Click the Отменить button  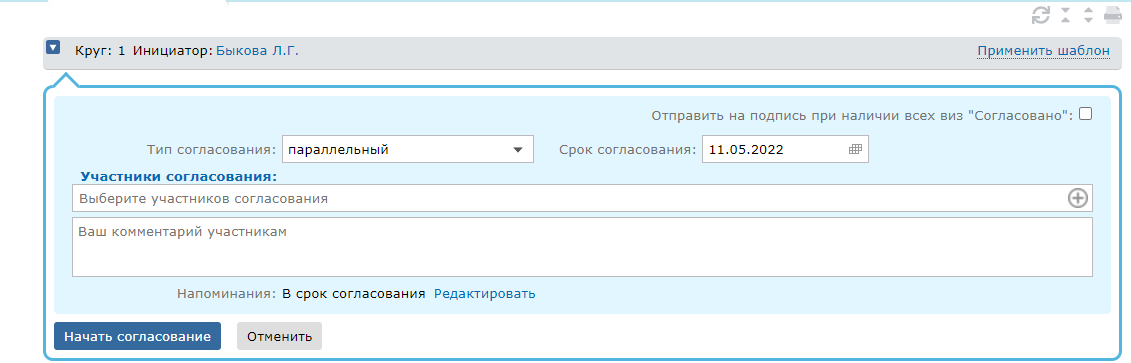279,336
